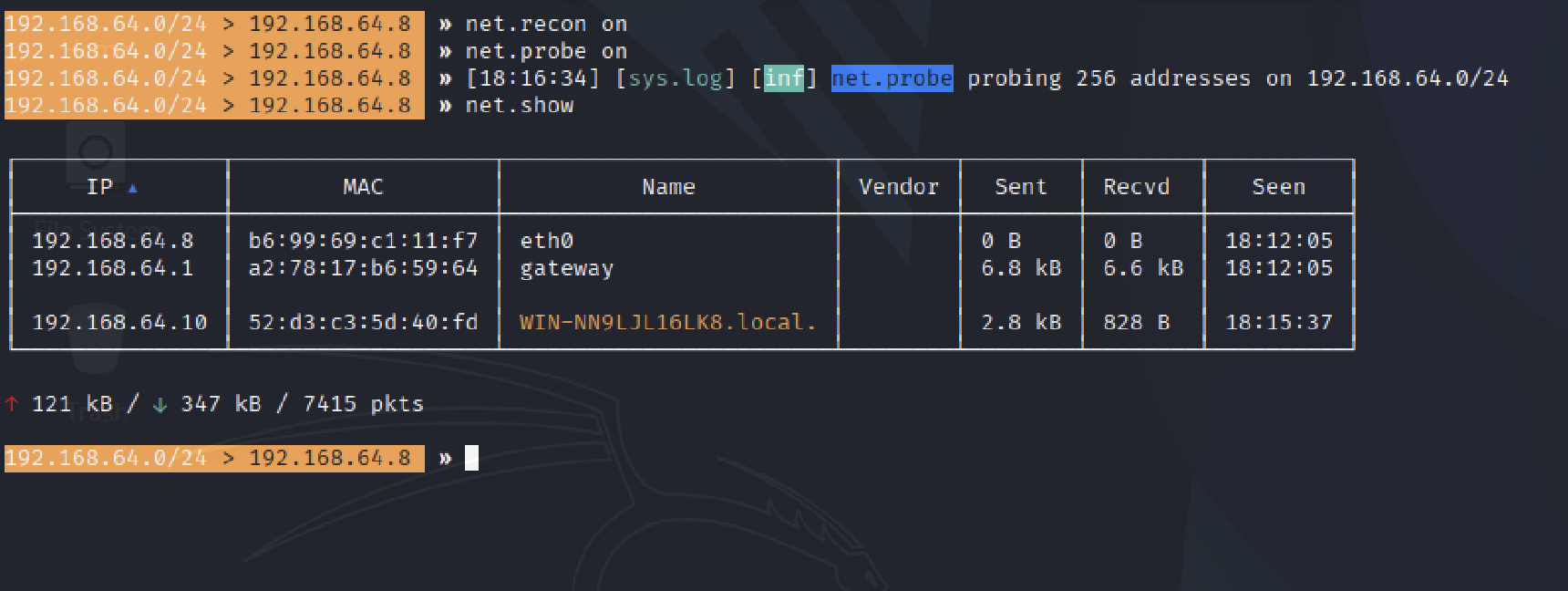Click Recvd value '828 B' for WIN host
Image resolution: width=1568 pixels, height=591 pixels.
[1136, 323]
